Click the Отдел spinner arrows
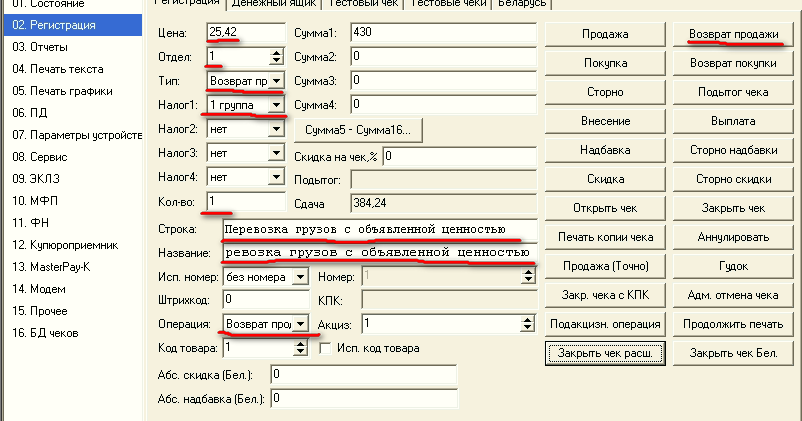Image resolution: width=802 pixels, height=421 pixels. coord(276,57)
